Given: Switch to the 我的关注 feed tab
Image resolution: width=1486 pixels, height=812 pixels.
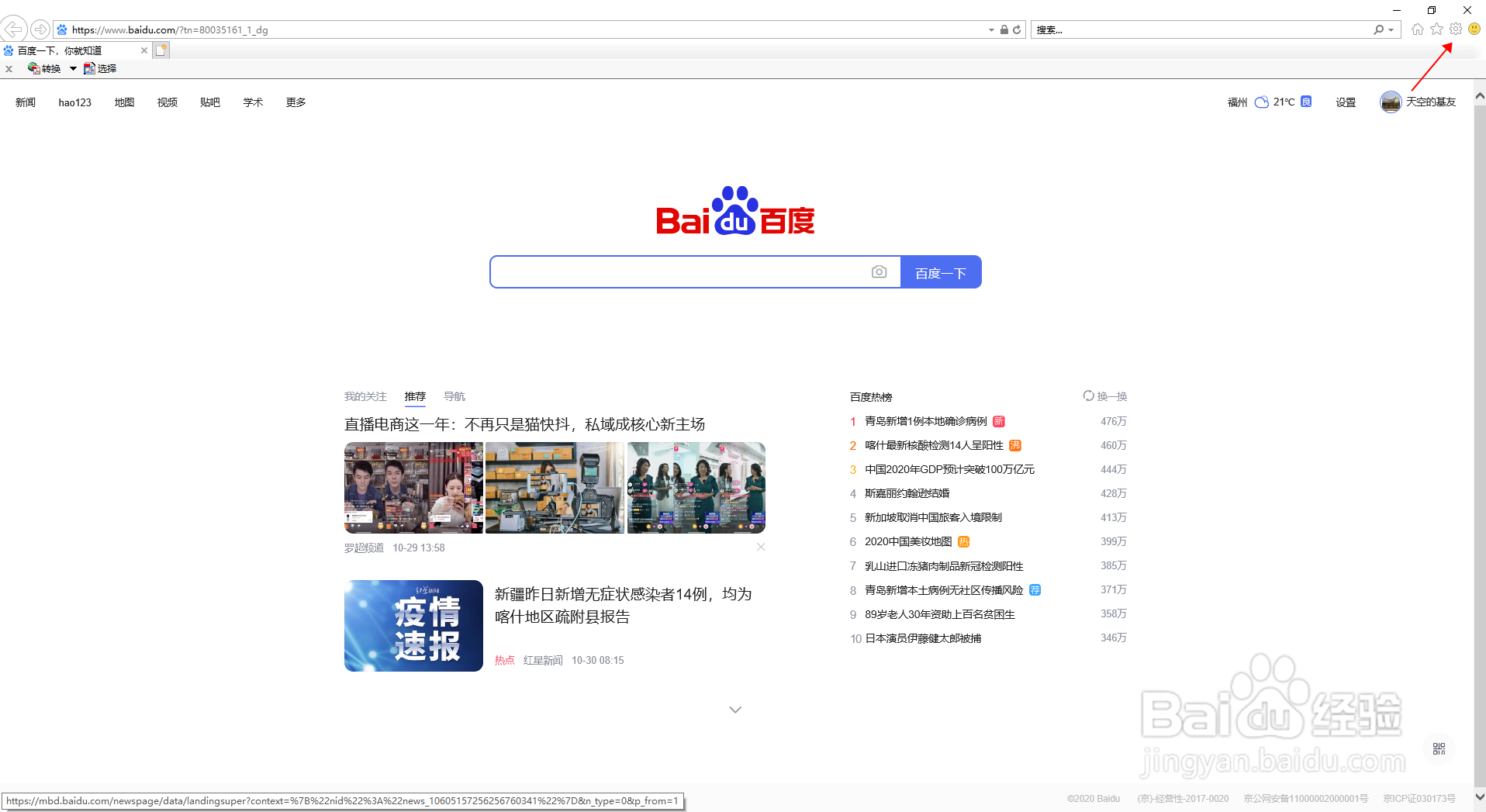Looking at the screenshot, I should coord(365,396).
